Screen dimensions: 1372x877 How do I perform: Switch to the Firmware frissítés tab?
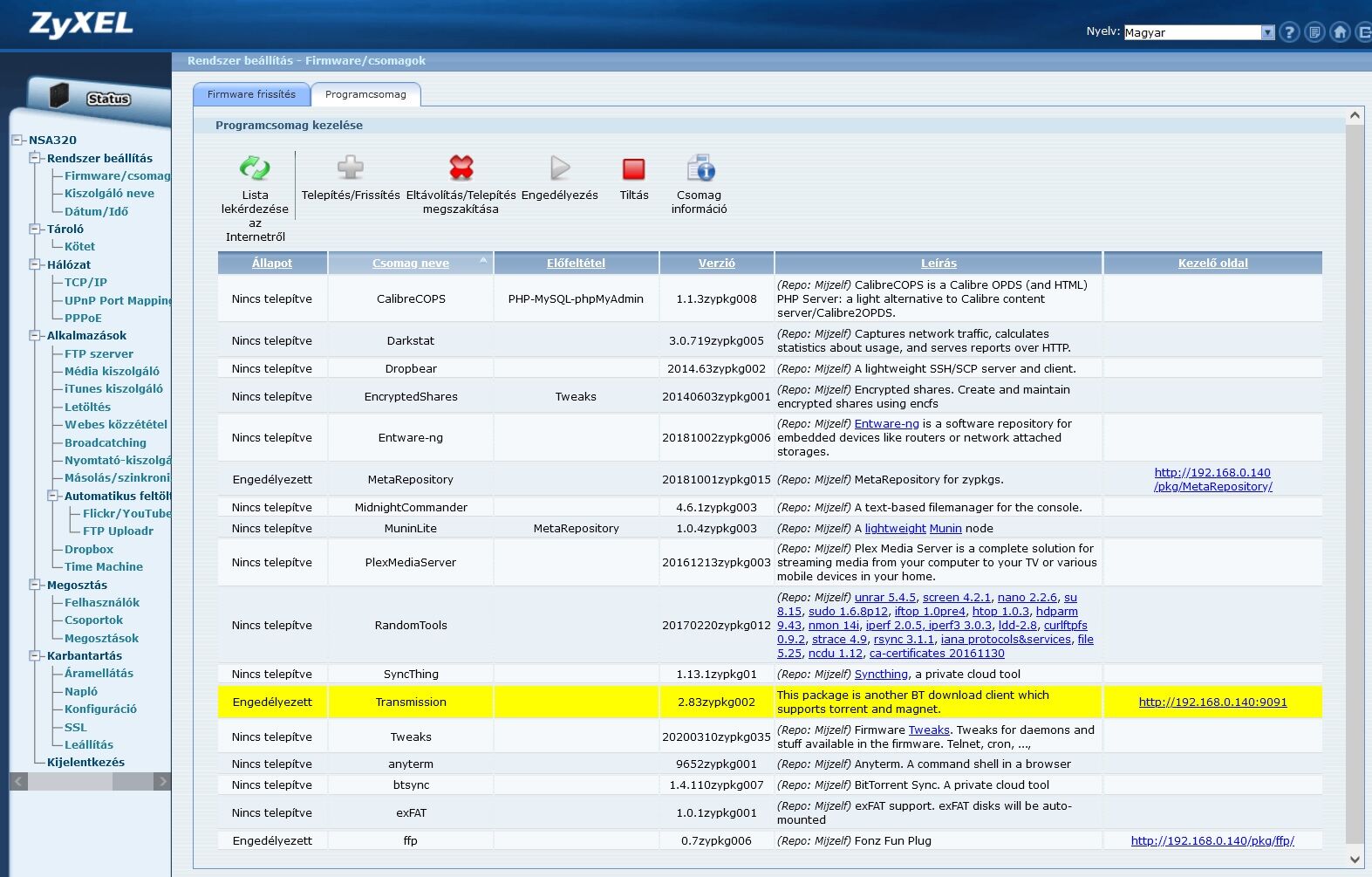tap(251, 94)
